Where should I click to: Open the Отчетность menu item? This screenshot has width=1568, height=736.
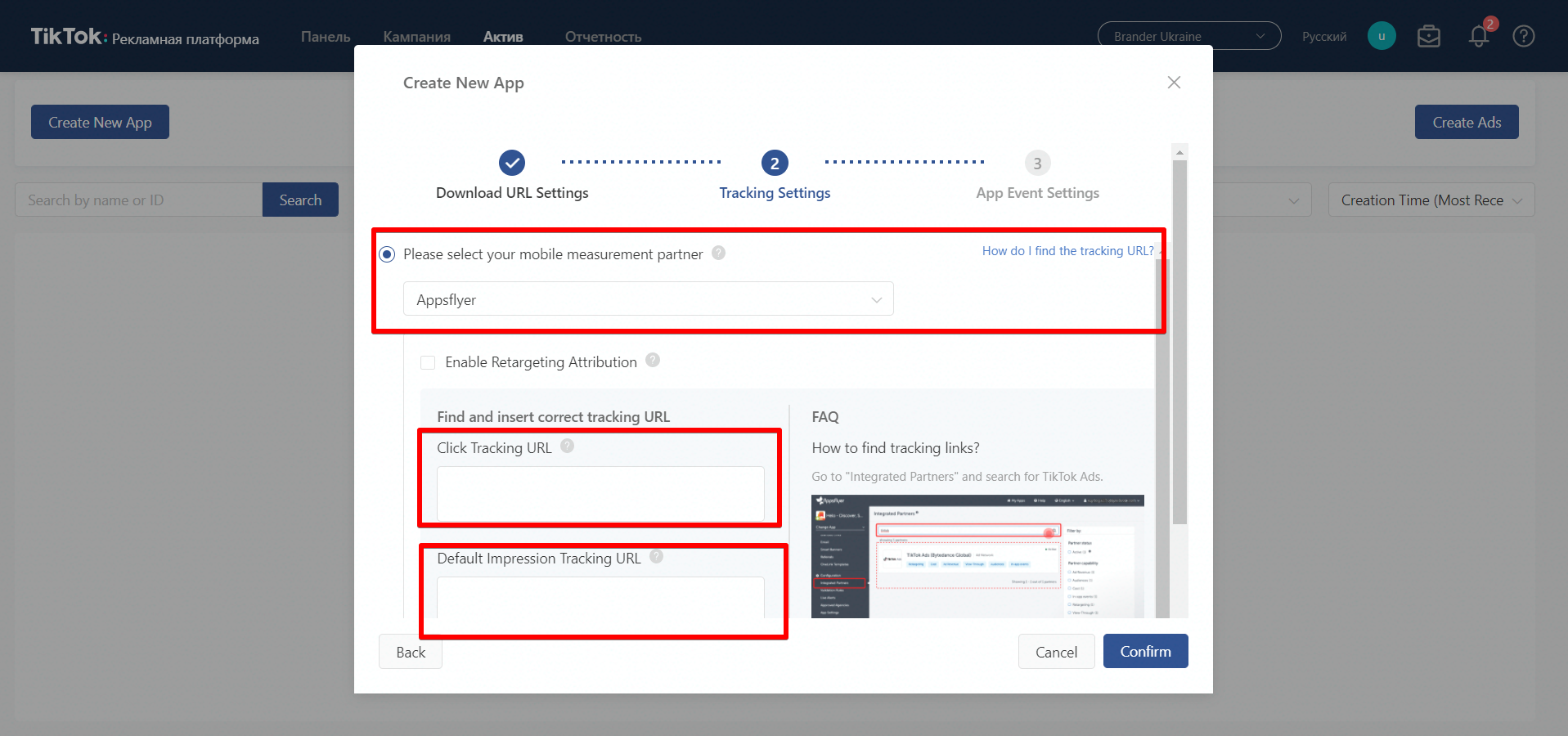pyautogui.click(x=603, y=37)
